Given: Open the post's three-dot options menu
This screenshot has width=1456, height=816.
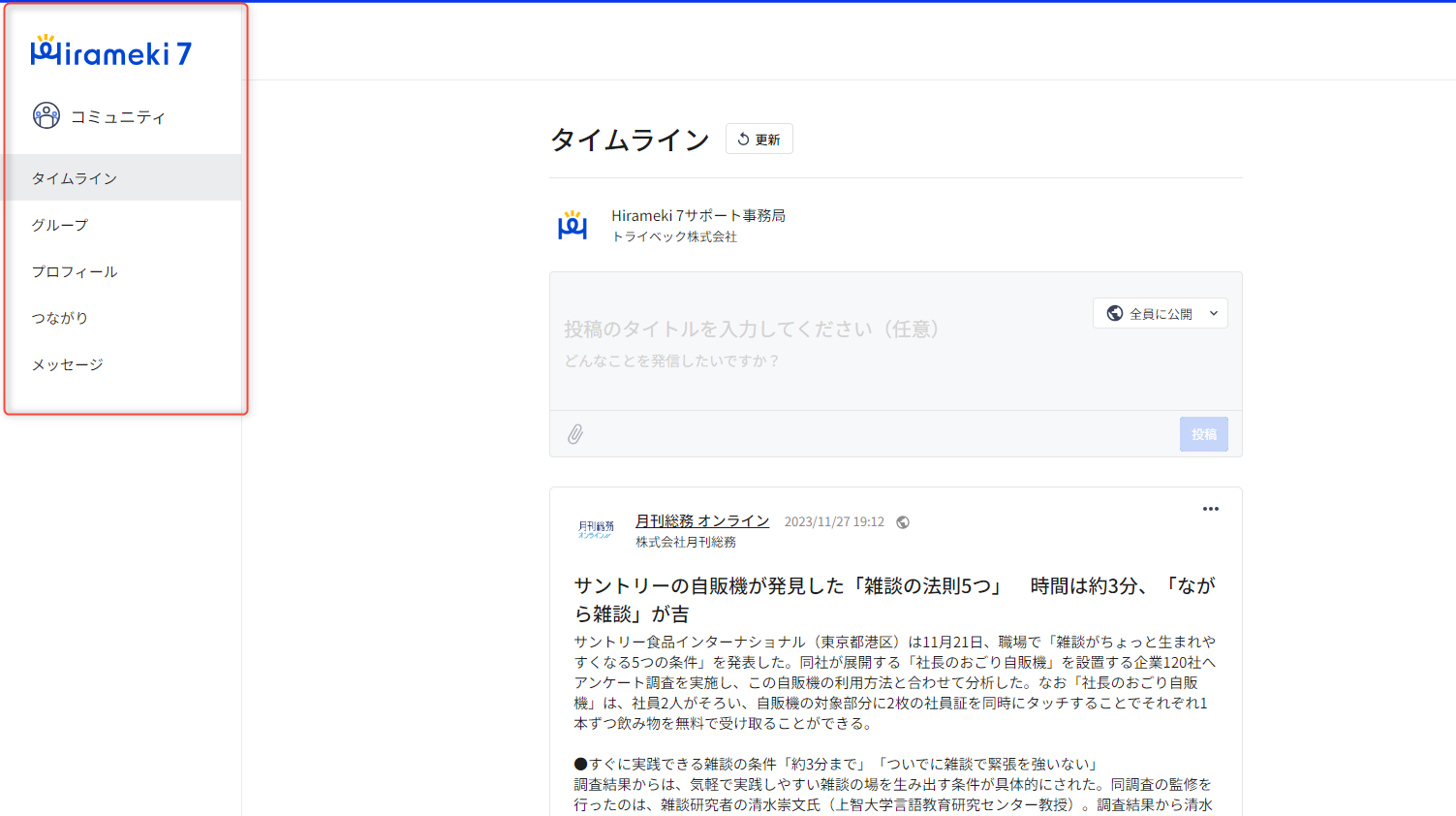Looking at the screenshot, I should [1211, 509].
